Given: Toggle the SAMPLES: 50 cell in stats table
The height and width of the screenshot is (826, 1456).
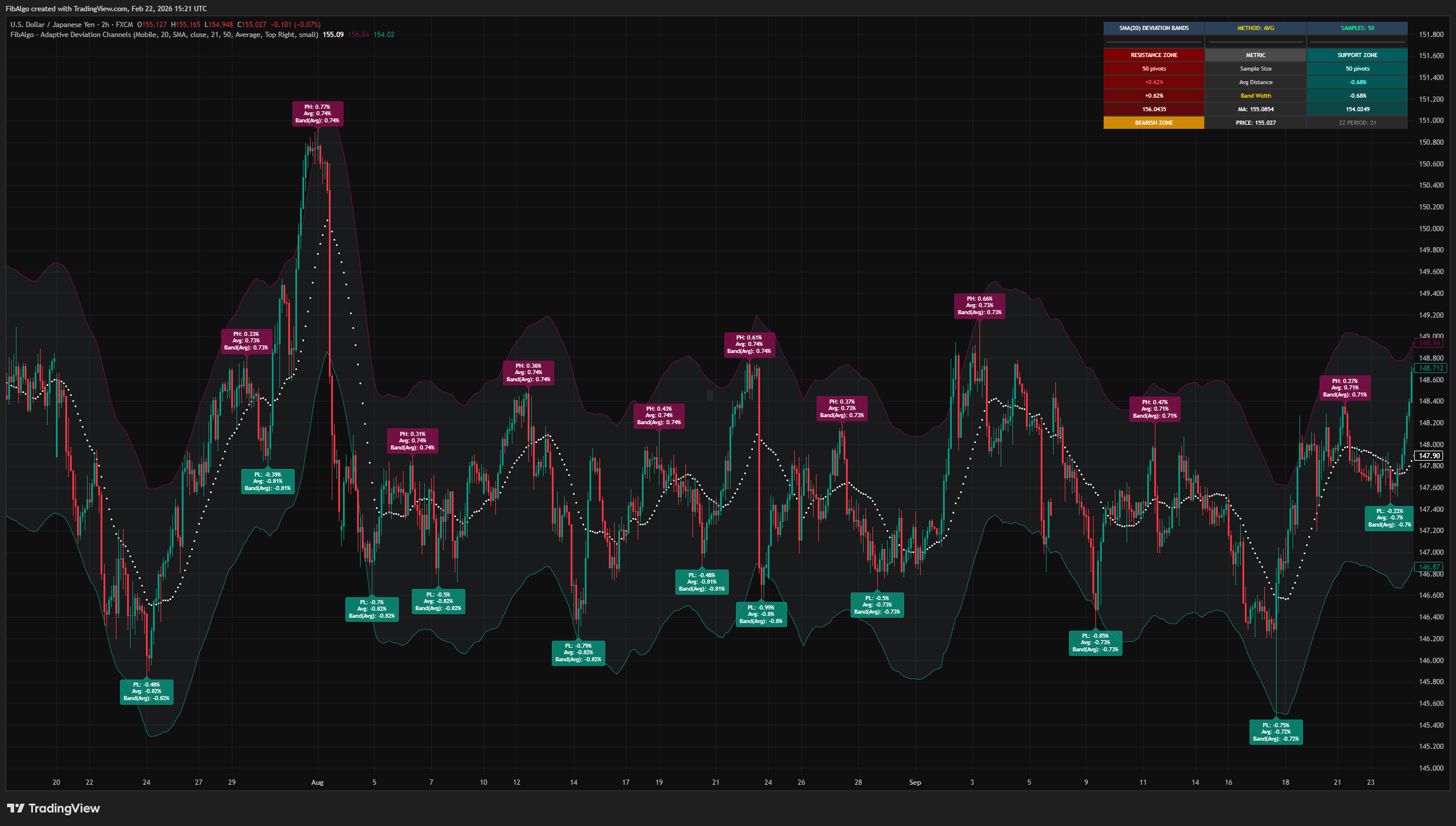Looking at the screenshot, I should [1357, 28].
